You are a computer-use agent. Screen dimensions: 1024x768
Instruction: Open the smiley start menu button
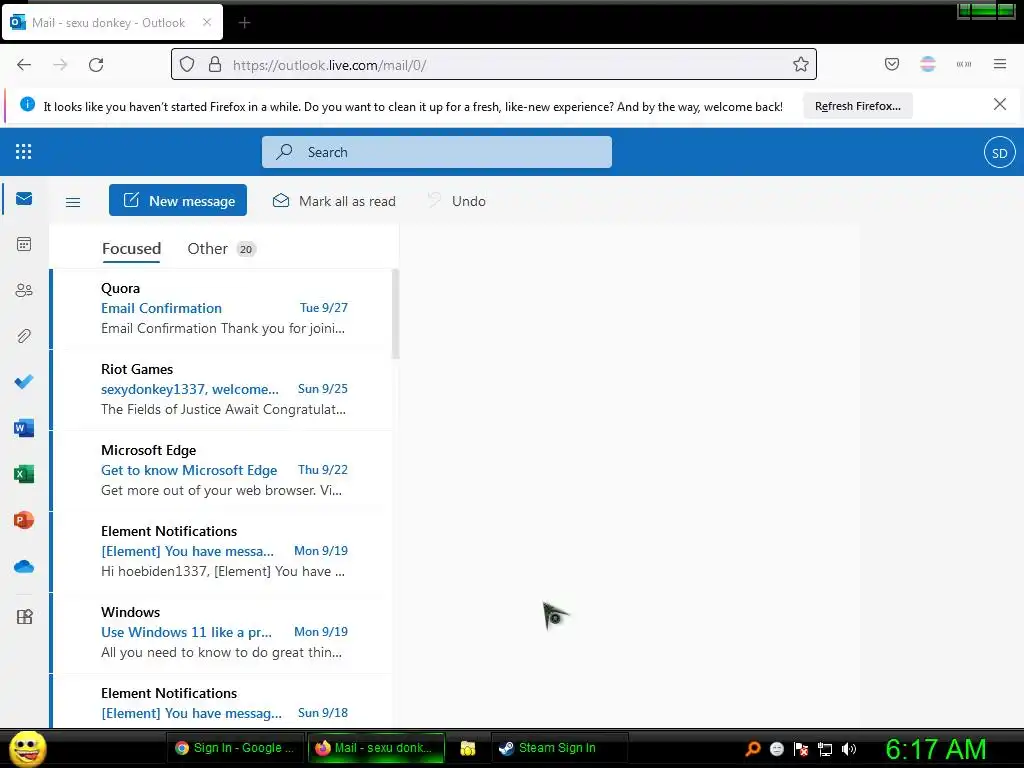tap(28, 748)
